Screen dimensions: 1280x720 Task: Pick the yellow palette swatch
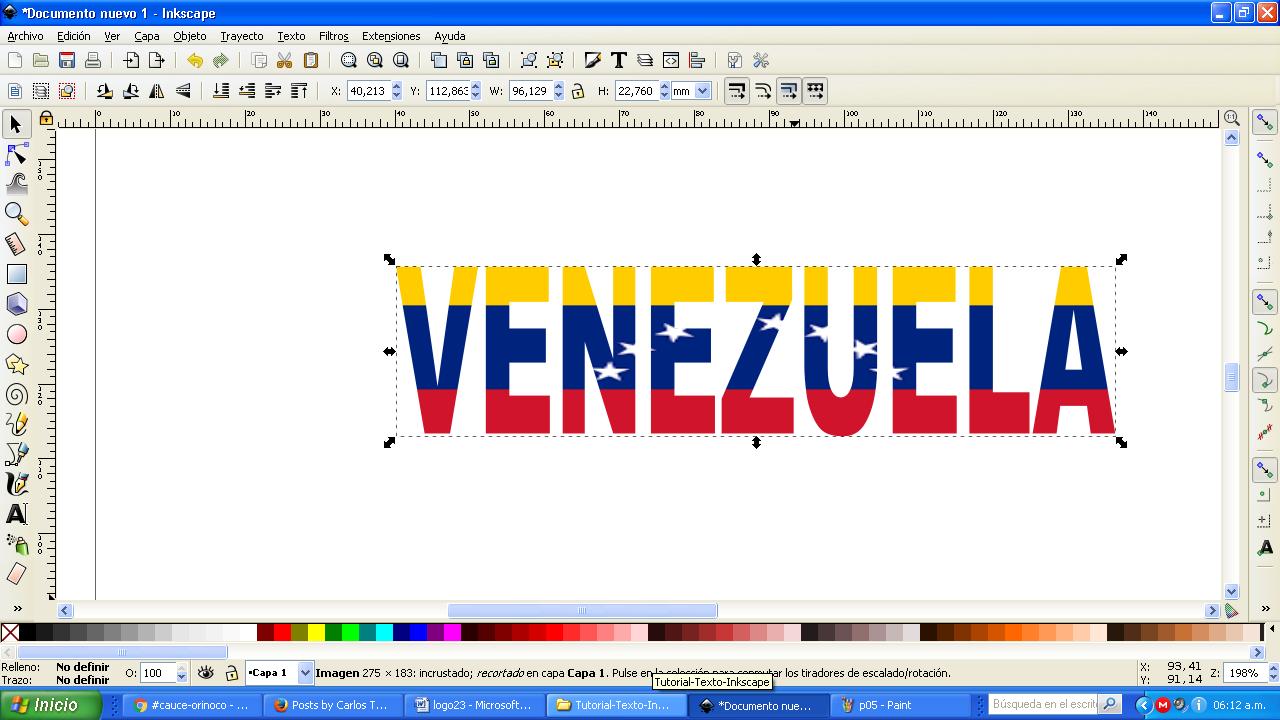click(x=316, y=632)
